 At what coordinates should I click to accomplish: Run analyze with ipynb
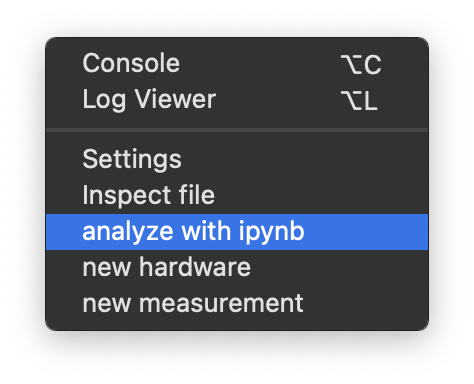(237, 232)
